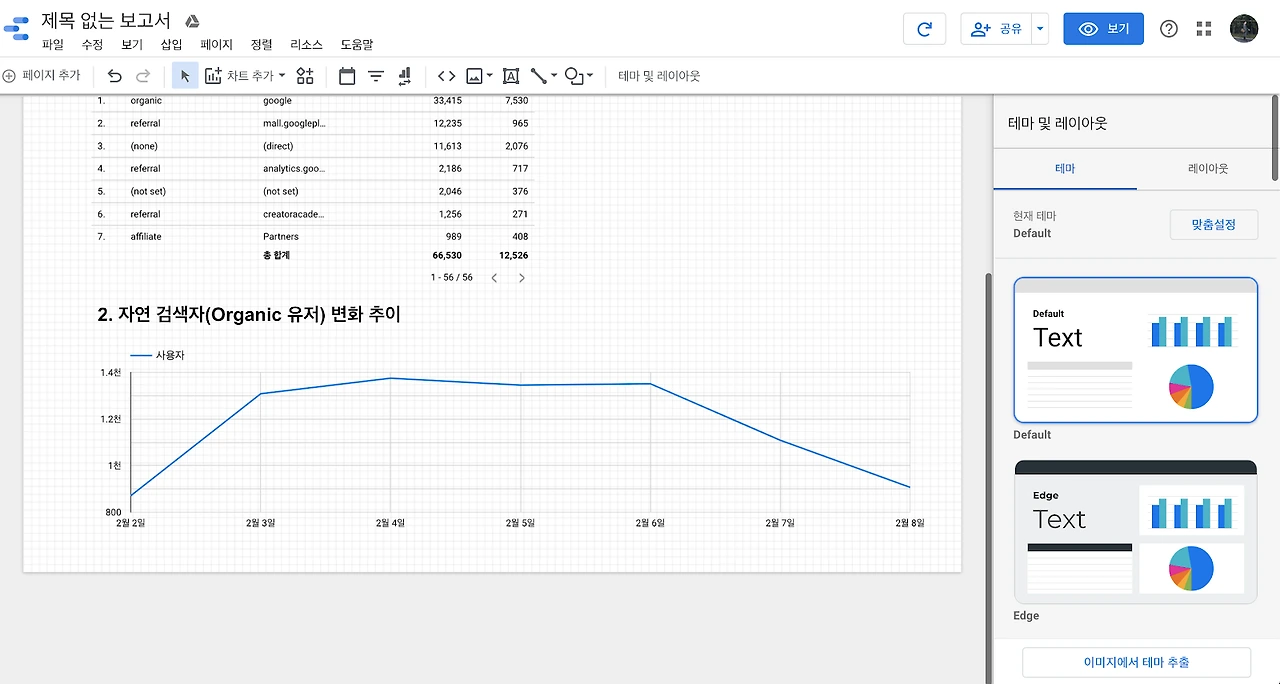Click the side panel vertical scrollbar
1280x684 pixels.
pos(1275,137)
